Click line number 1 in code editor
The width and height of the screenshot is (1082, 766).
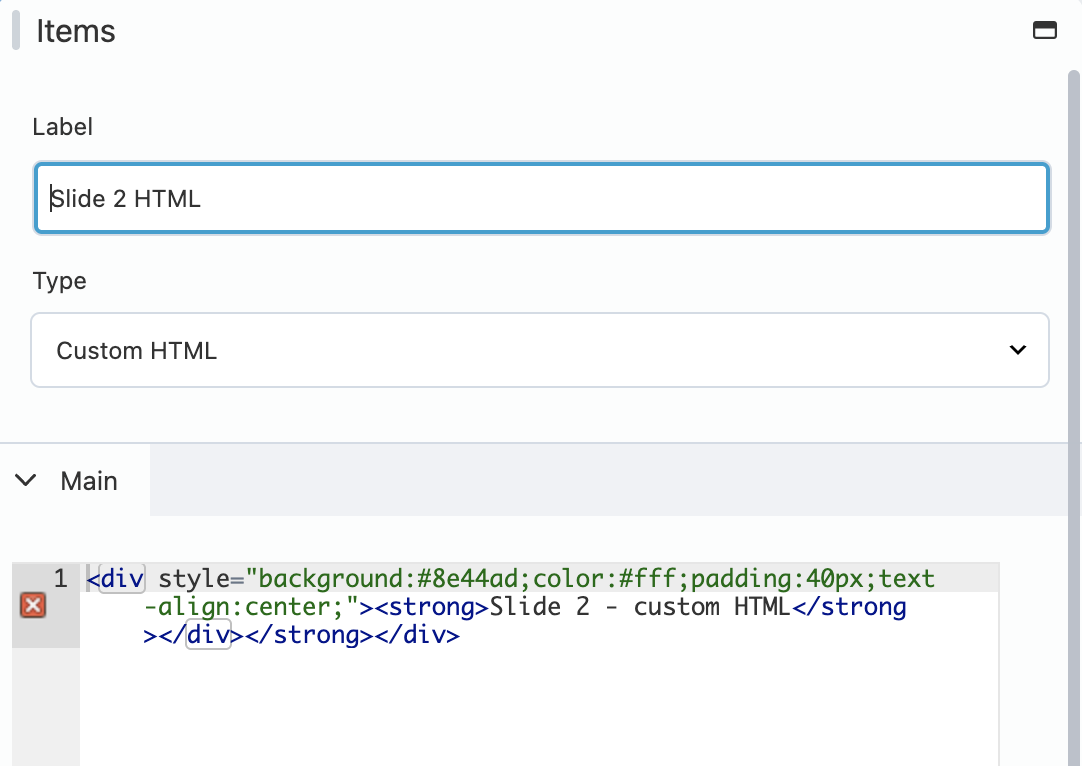pos(60,578)
